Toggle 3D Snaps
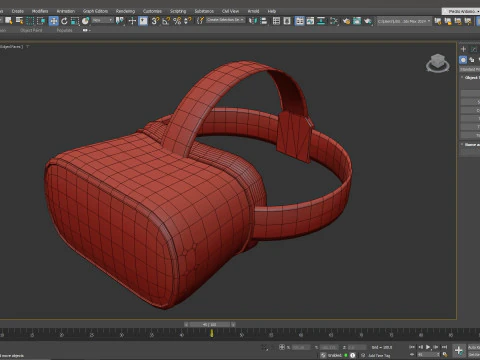This screenshot has width=480, height=360. click(155, 21)
